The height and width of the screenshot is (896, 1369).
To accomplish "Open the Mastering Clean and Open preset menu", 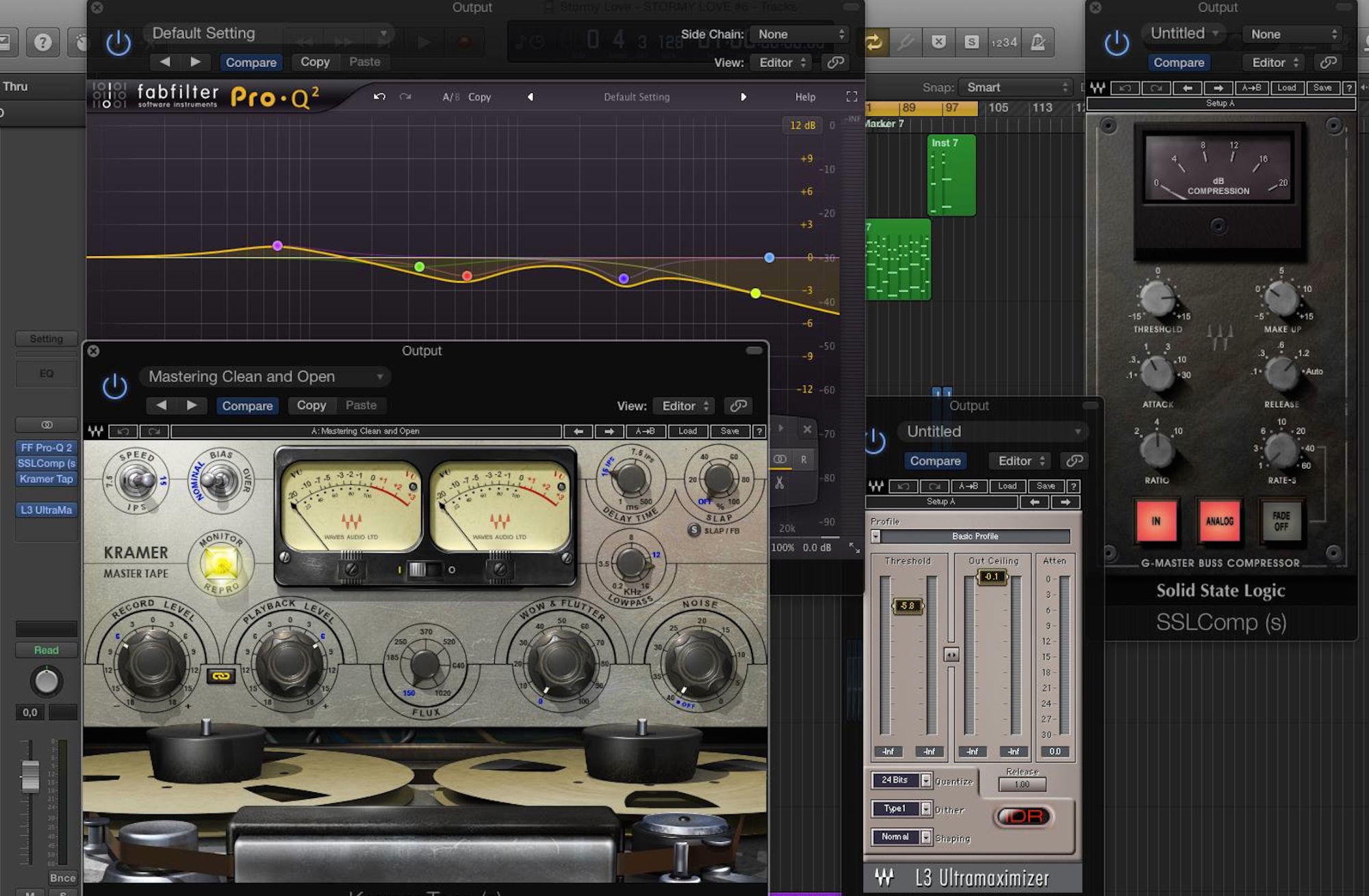I will [265, 376].
